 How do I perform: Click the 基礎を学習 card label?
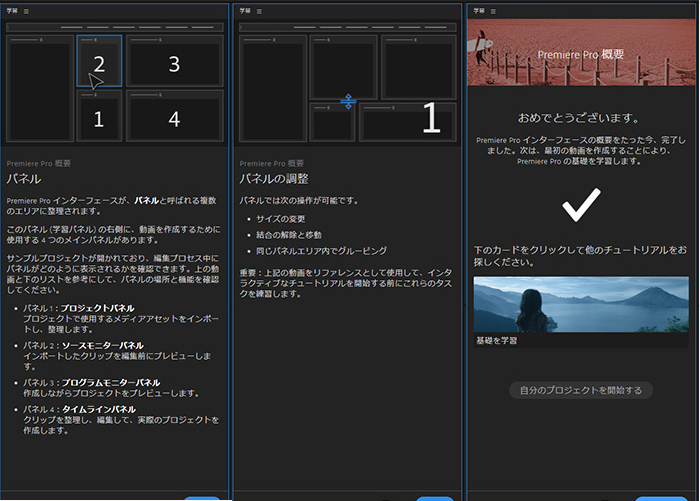click(x=496, y=341)
